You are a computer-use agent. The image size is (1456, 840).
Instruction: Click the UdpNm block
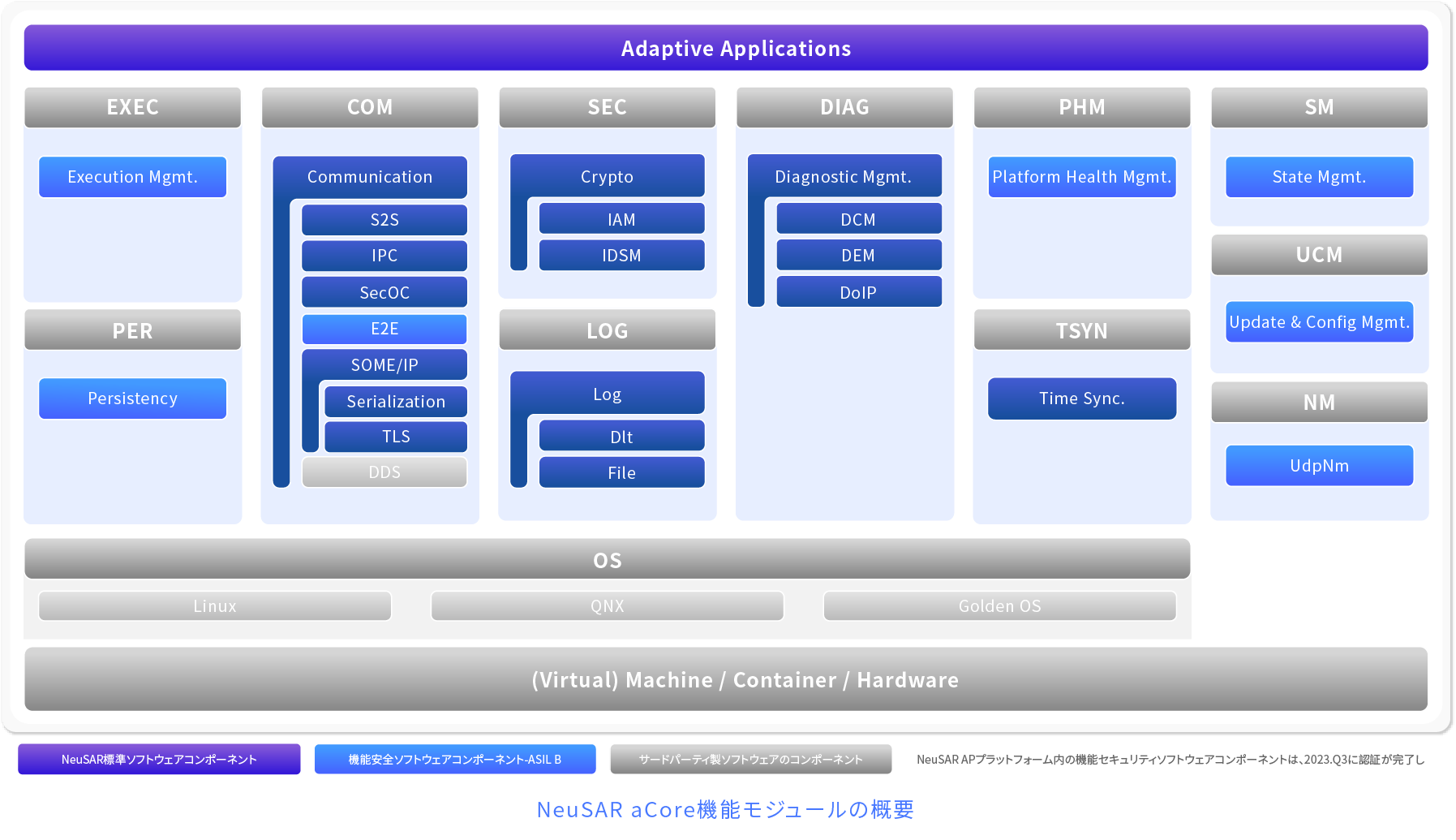(1320, 466)
